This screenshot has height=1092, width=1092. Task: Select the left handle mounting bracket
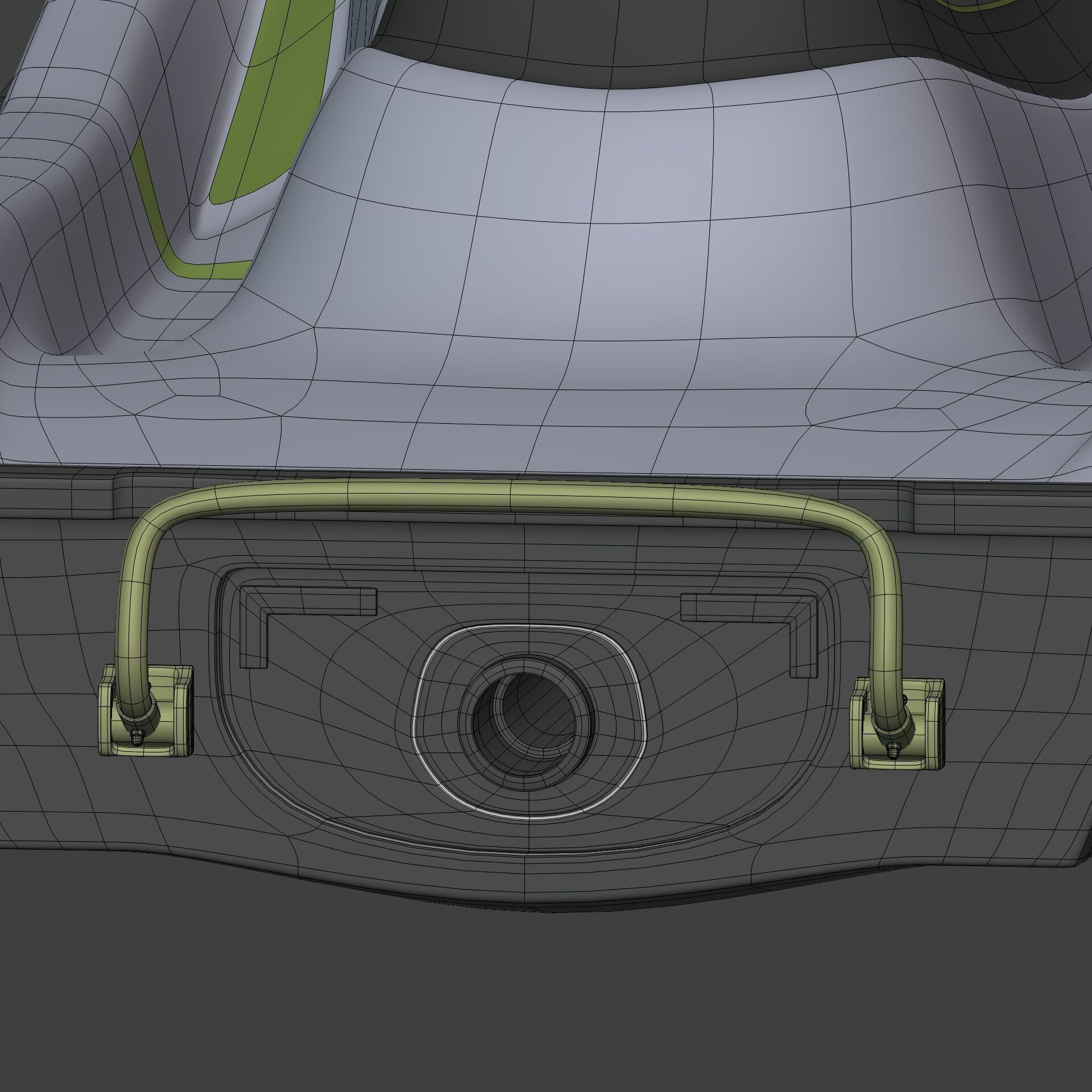[146, 712]
